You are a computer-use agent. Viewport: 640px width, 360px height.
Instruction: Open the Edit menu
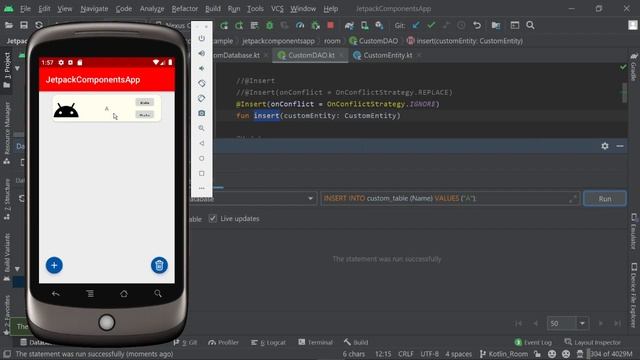pos(44,9)
